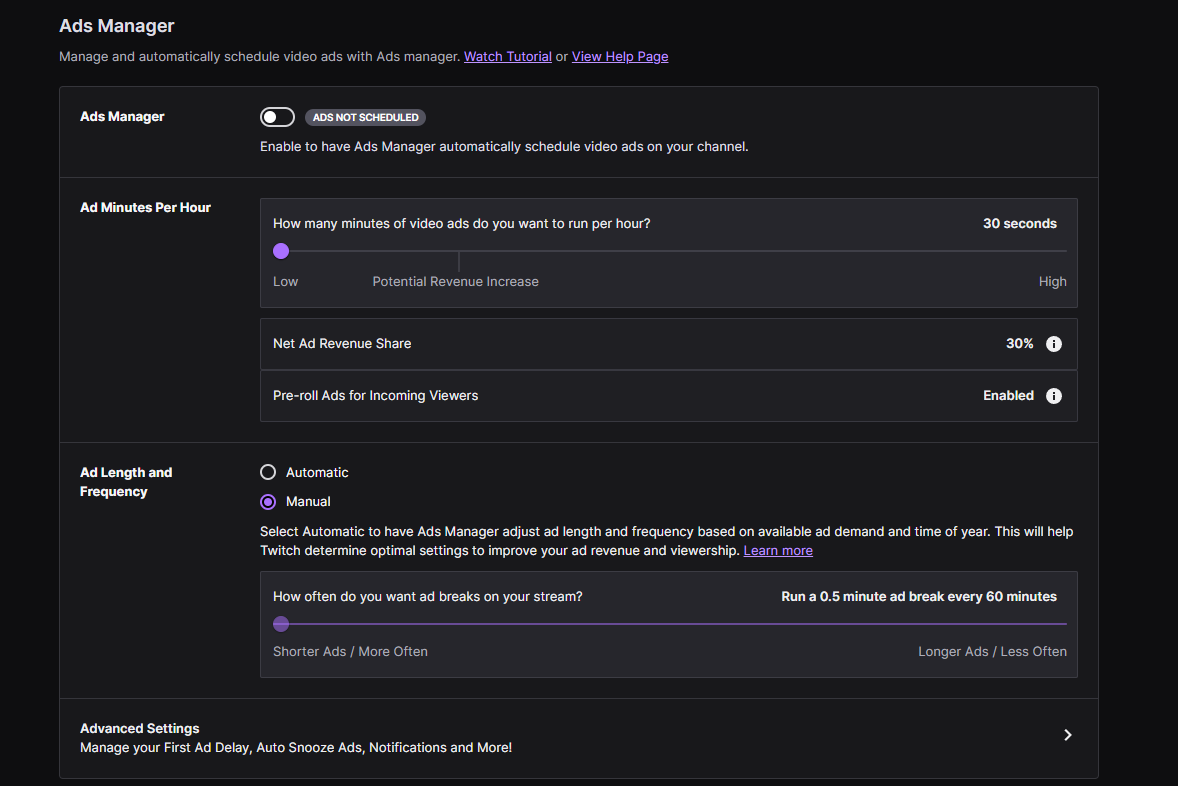Click the Pre-roll Ads info icon
This screenshot has width=1178, height=786.
click(x=1053, y=396)
